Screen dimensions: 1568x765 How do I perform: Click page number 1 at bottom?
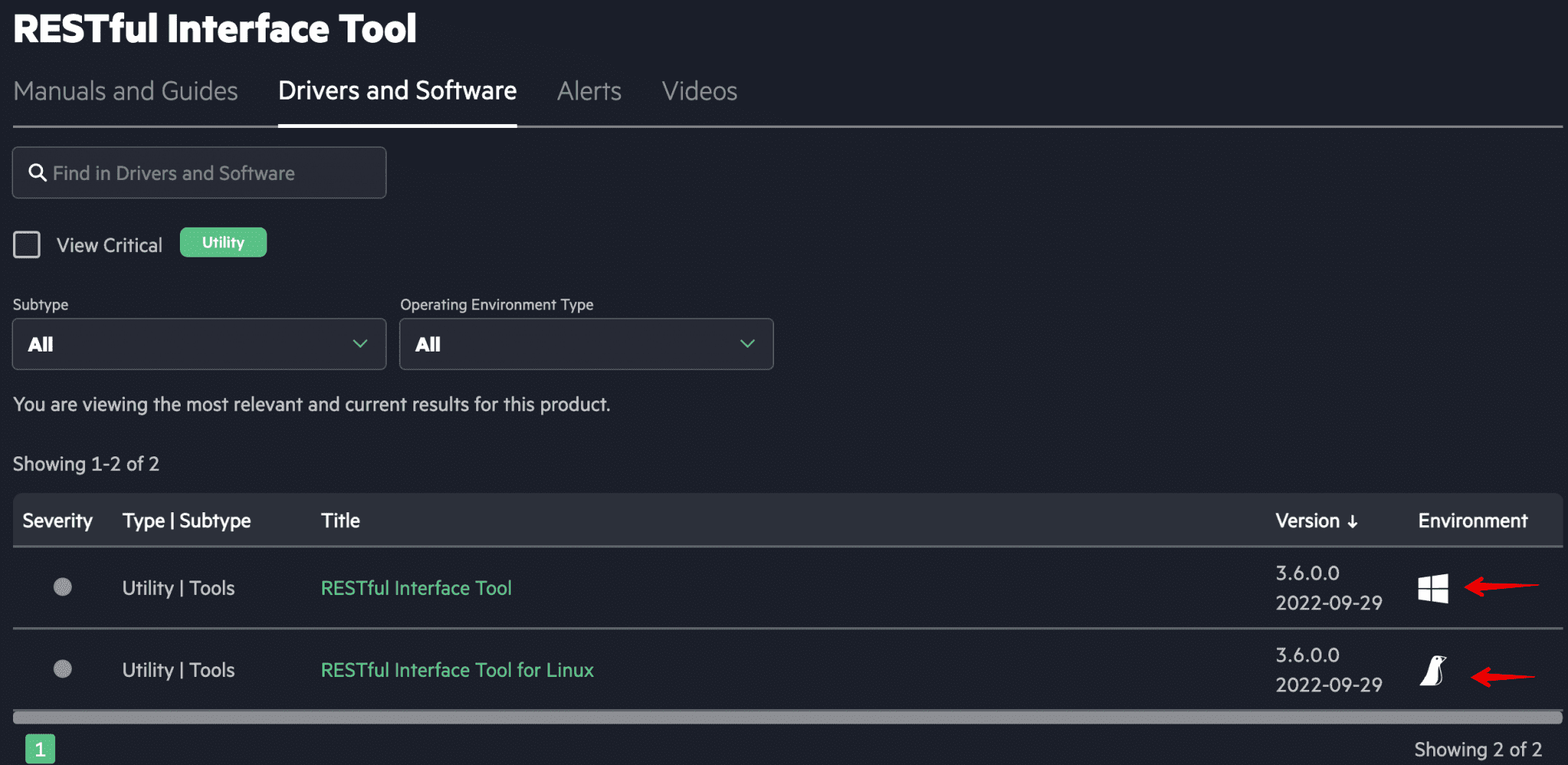point(41,748)
